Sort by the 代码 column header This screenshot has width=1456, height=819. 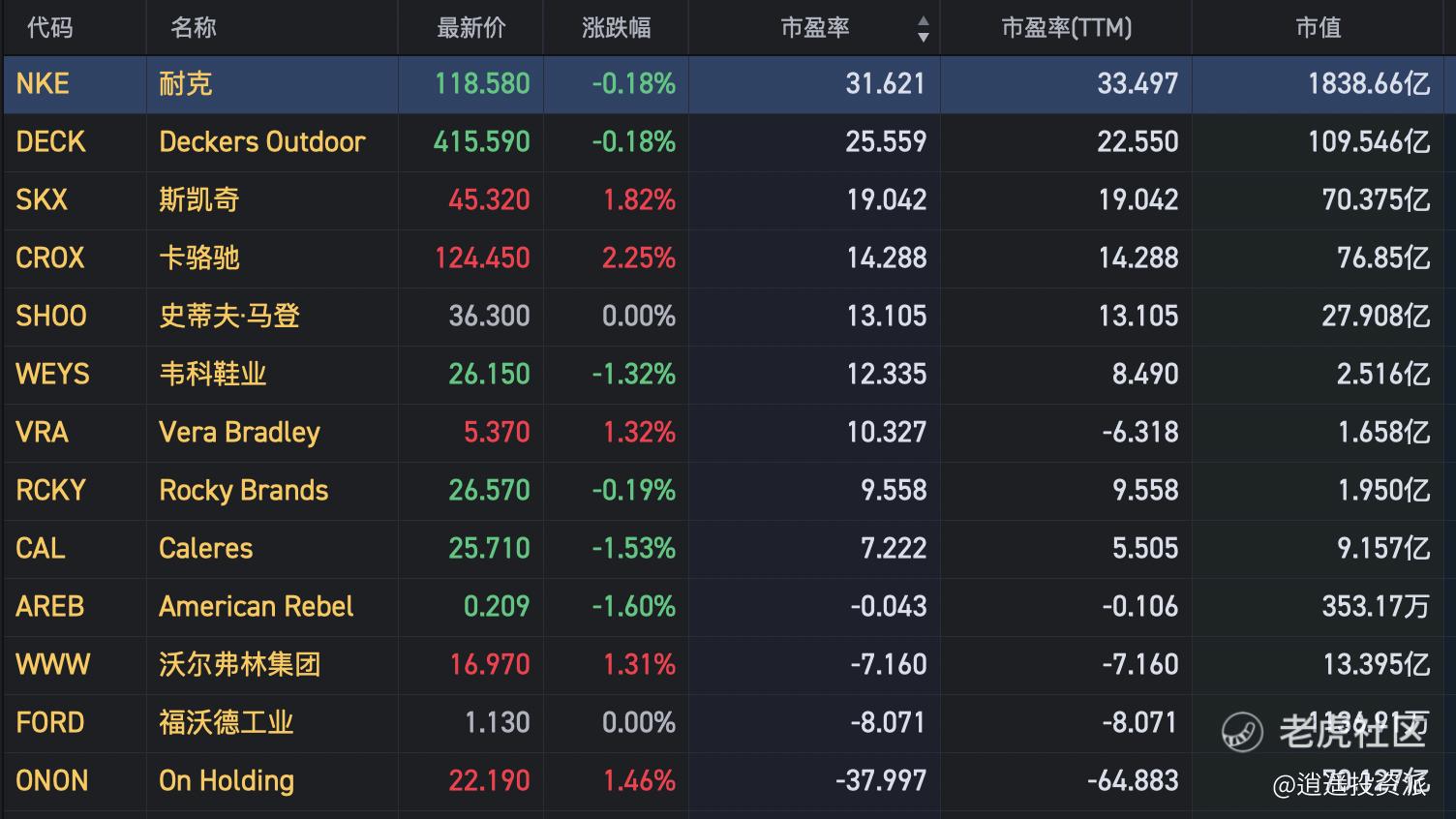pyautogui.click(x=49, y=28)
